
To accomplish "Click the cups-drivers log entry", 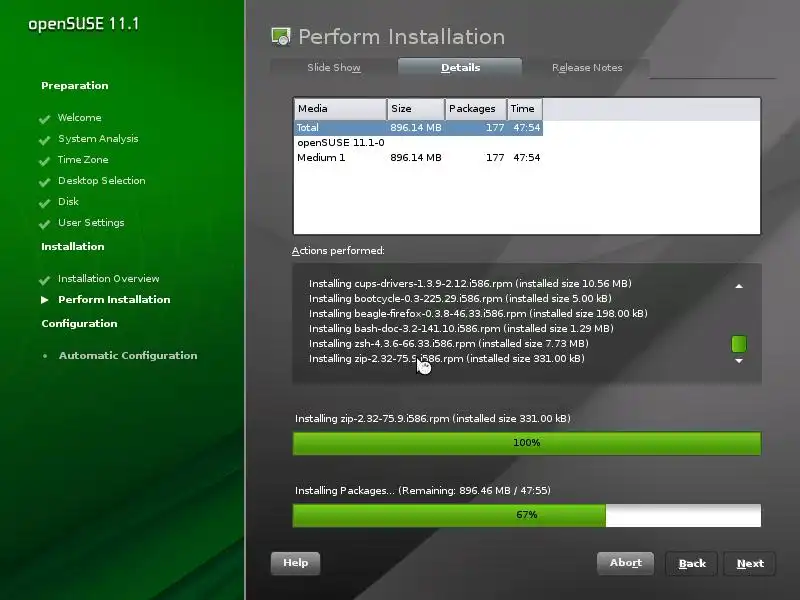I will 470,284.
